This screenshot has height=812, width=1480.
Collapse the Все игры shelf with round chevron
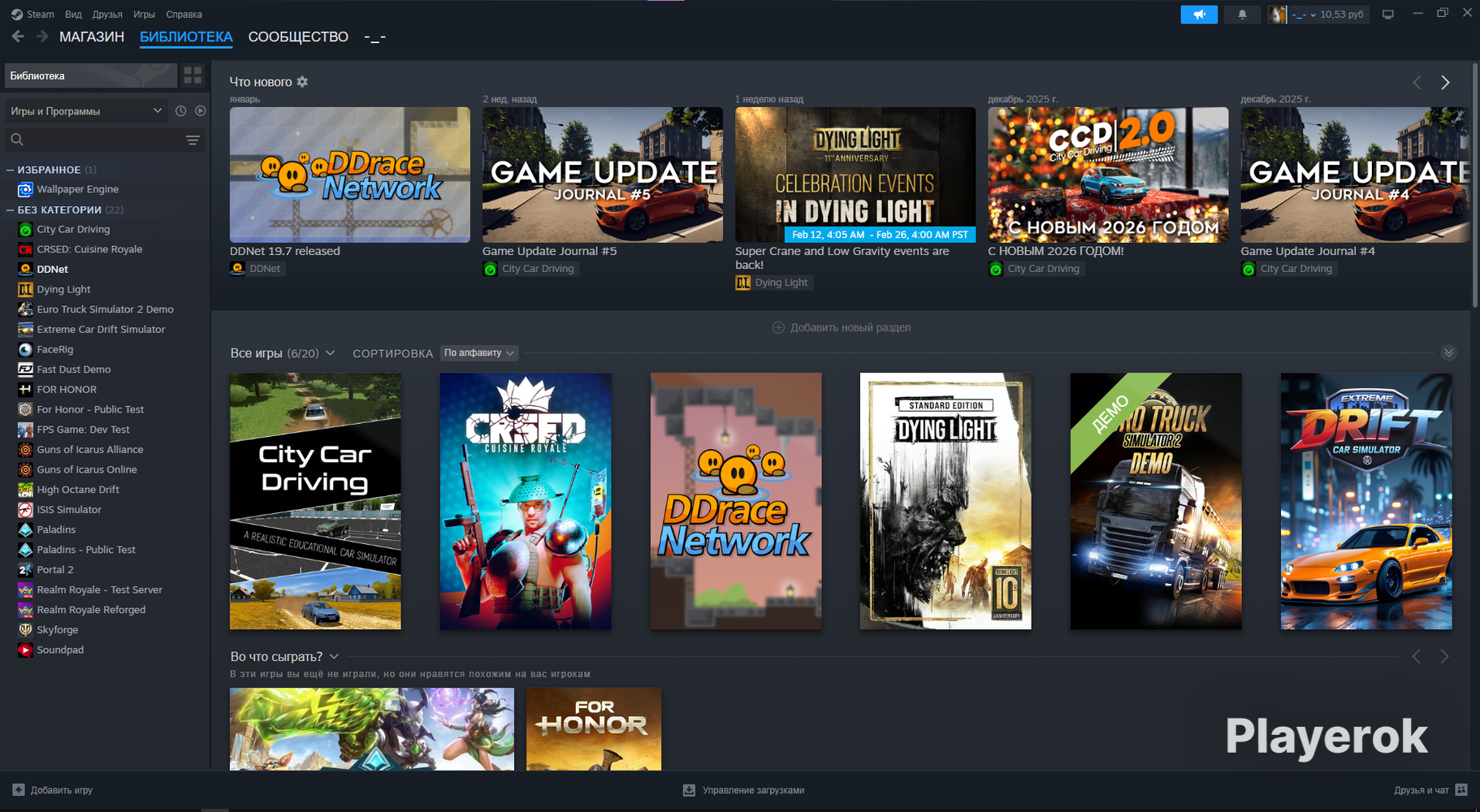[1448, 353]
